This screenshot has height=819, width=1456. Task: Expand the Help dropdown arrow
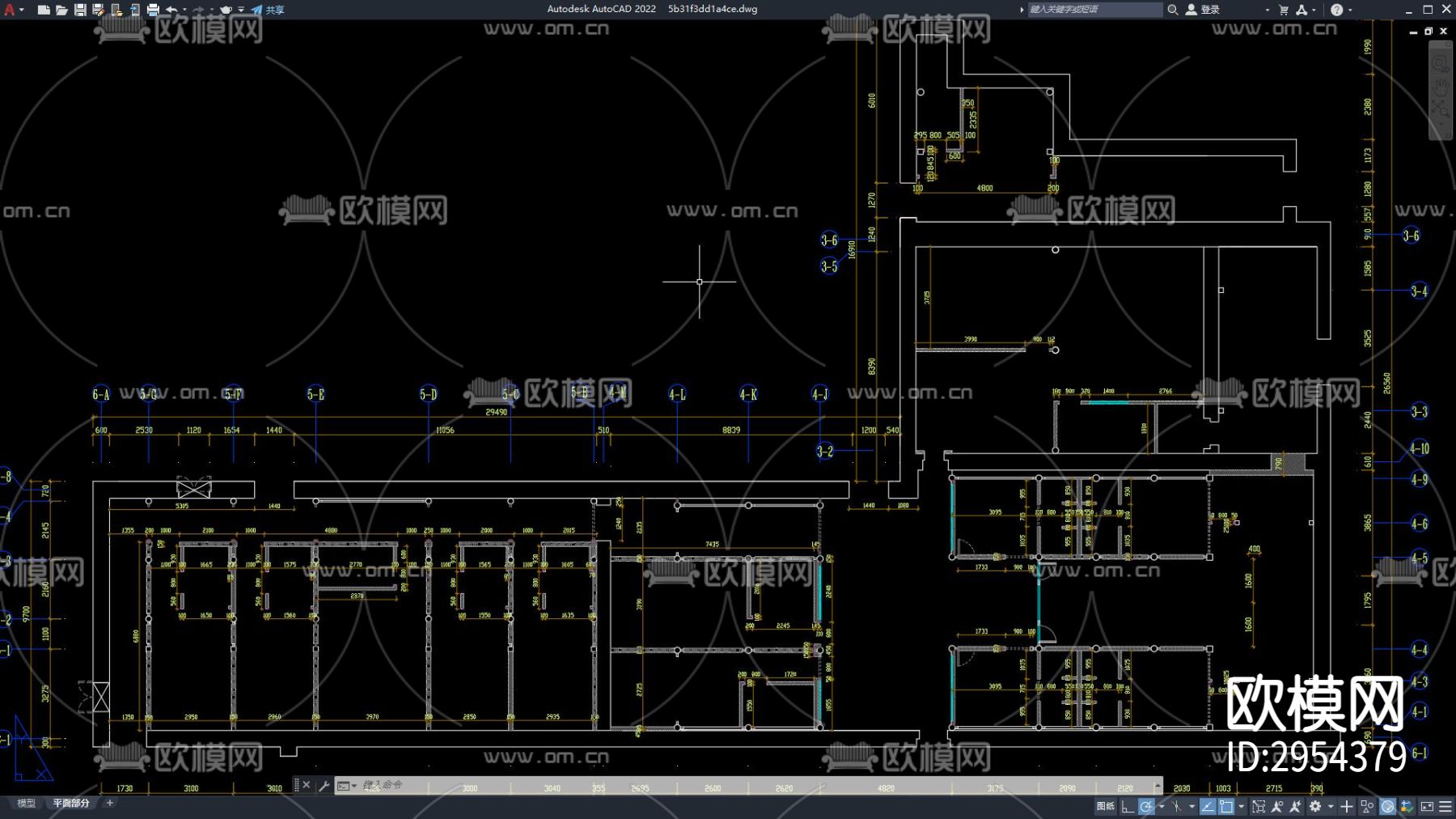pos(1350,10)
